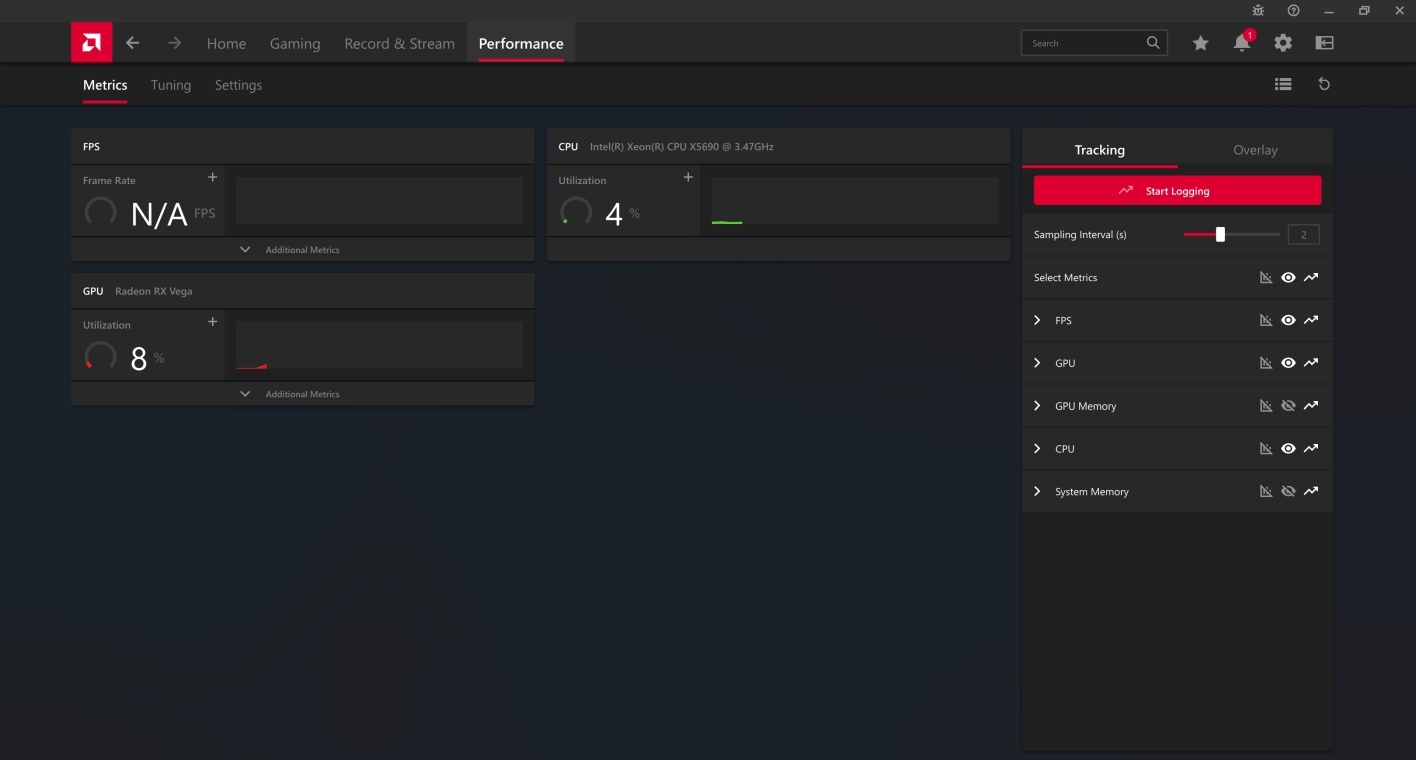Expand the GPU row chevron
The width and height of the screenshot is (1416, 760).
point(1037,363)
